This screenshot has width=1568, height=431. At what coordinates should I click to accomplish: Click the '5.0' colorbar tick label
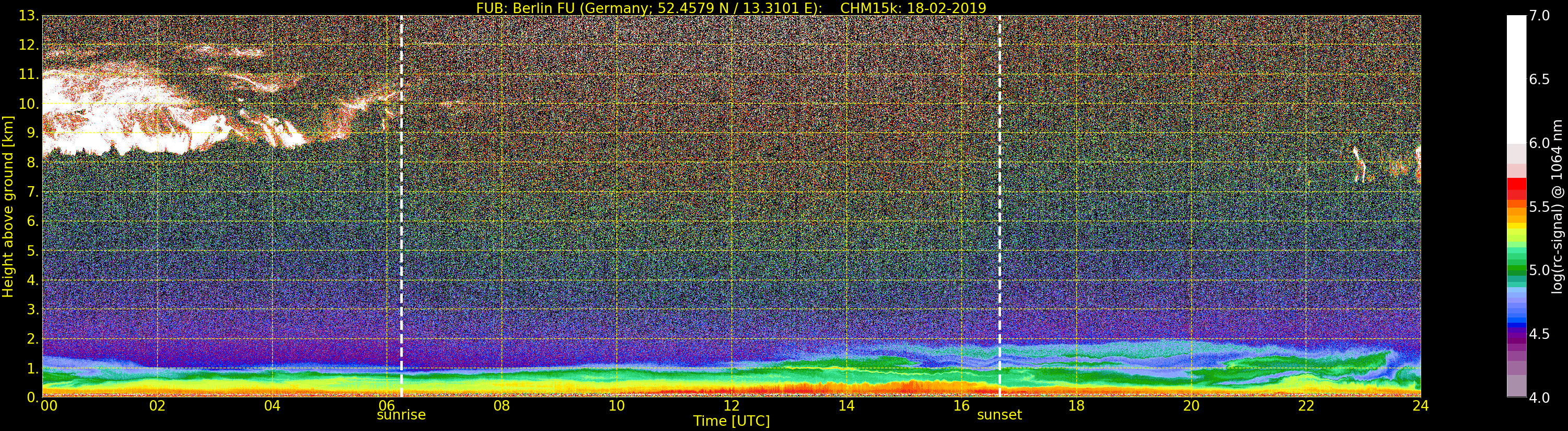(1539, 270)
